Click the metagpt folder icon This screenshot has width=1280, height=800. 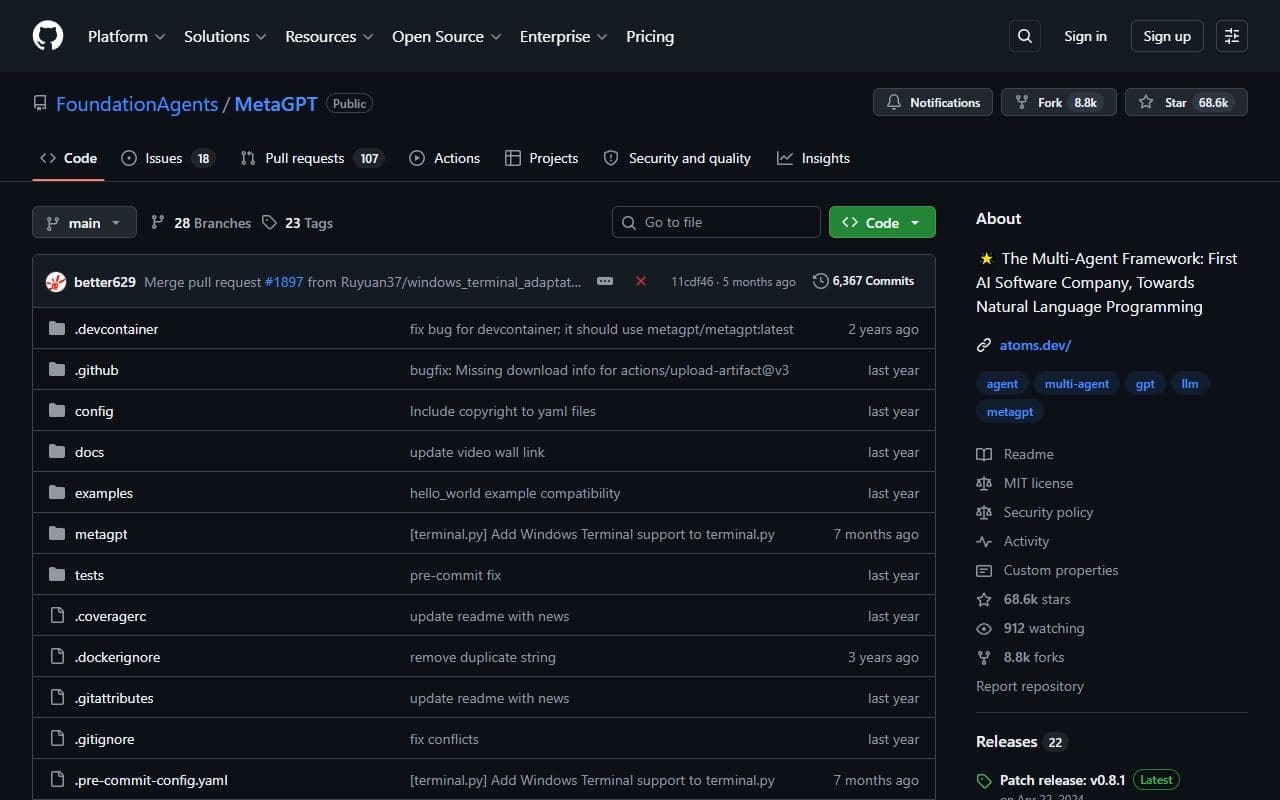[57, 534]
